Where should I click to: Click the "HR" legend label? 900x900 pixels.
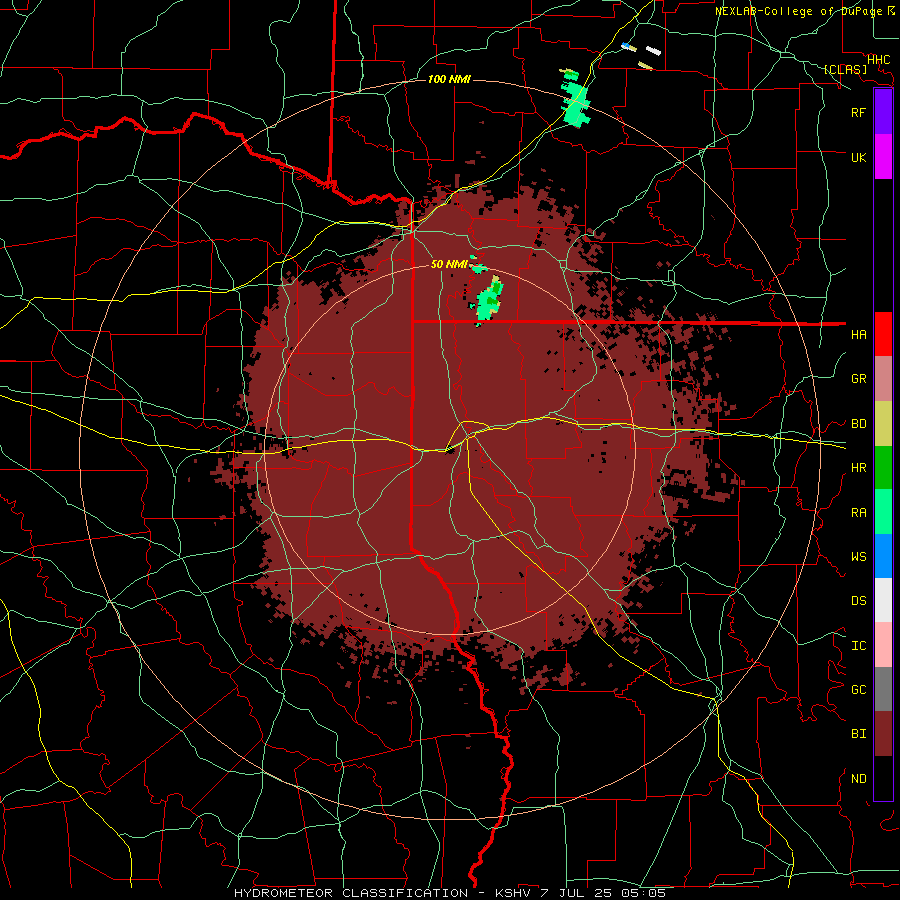(x=858, y=468)
